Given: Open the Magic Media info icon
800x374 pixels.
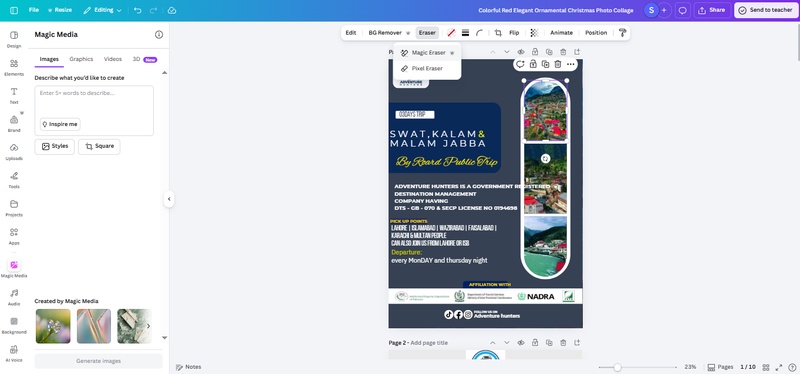Looking at the screenshot, I should pyautogui.click(x=159, y=35).
